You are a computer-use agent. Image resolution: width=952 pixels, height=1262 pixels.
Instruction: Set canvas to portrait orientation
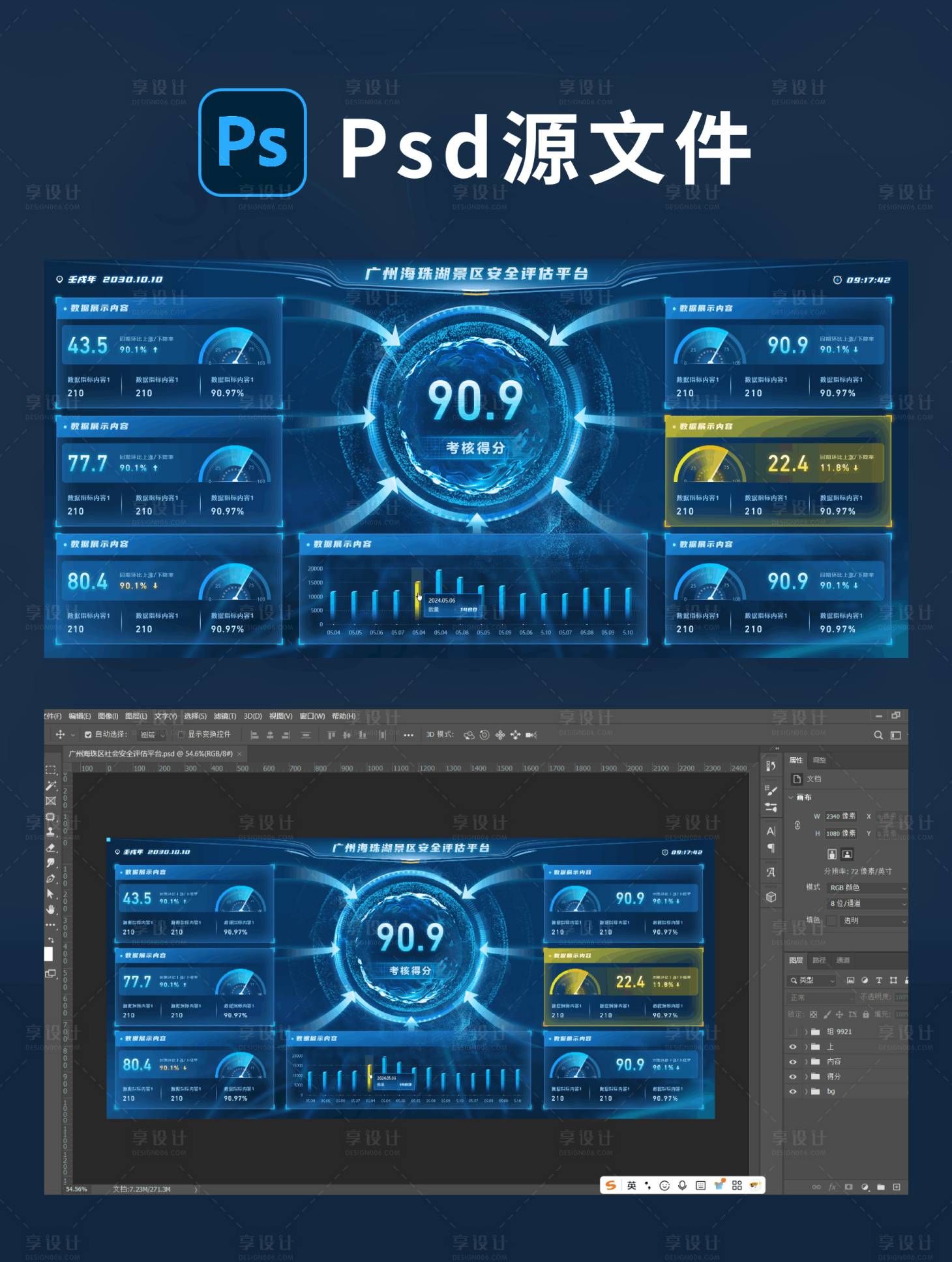[x=832, y=854]
